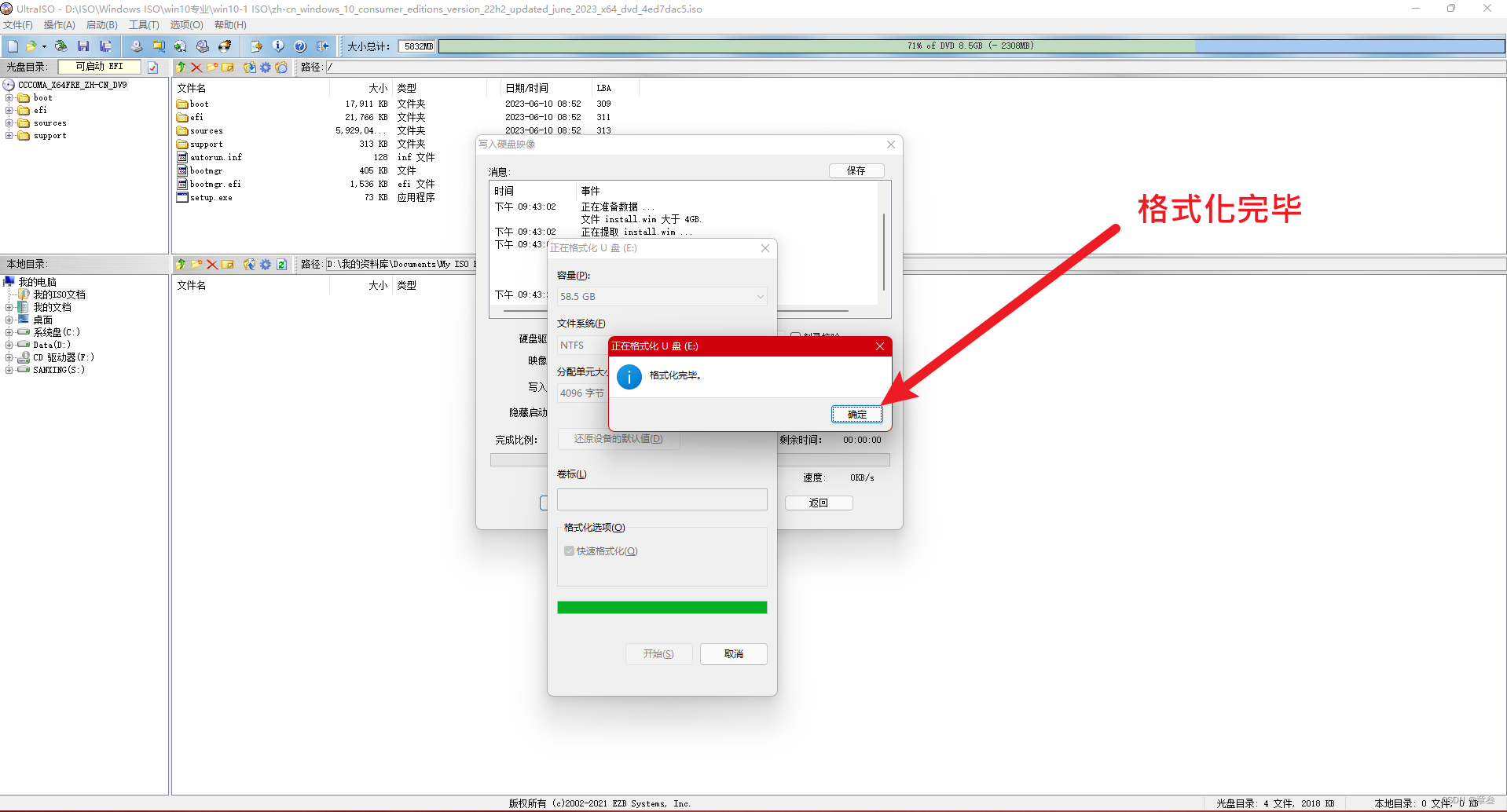This screenshot has width=1507, height=812.
Task: Open the 工具(T) menu
Action: 145,25
